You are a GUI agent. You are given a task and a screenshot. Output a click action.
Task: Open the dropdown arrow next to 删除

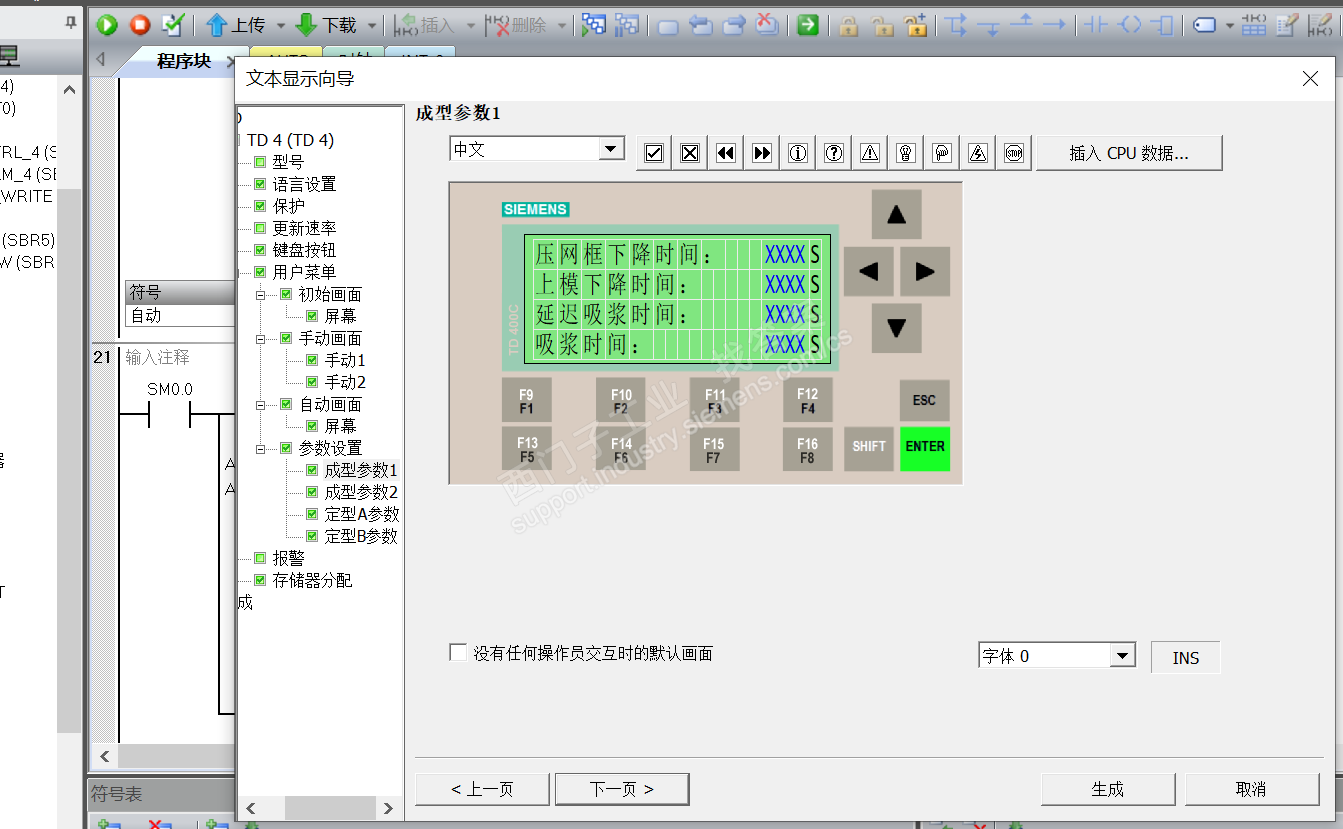click(x=562, y=25)
